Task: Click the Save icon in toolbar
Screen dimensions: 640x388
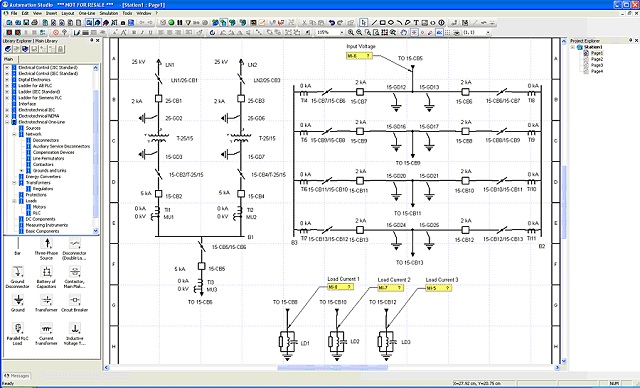Action: (x=26, y=23)
